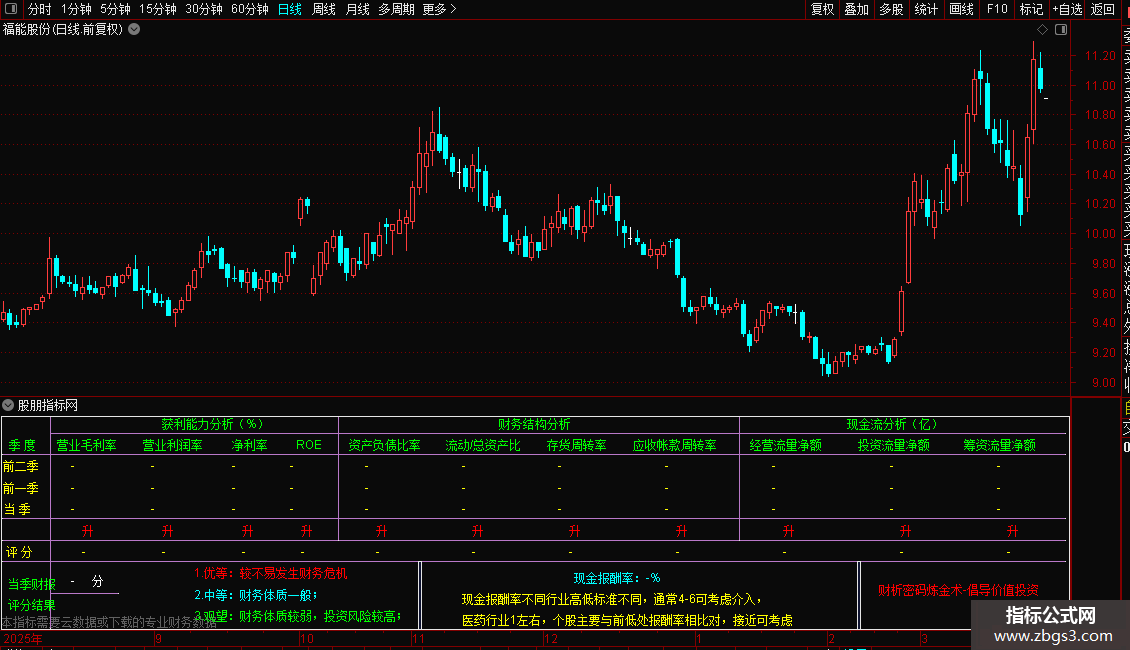
Task: Expand dropdown next to 福能股份 title
Action: tap(134, 30)
